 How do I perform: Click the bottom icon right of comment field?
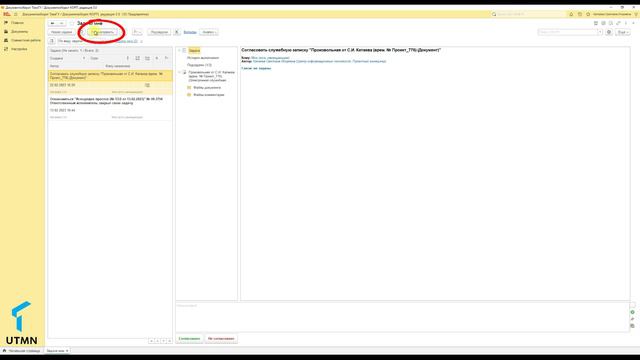pyautogui.click(x=632, y=326)
